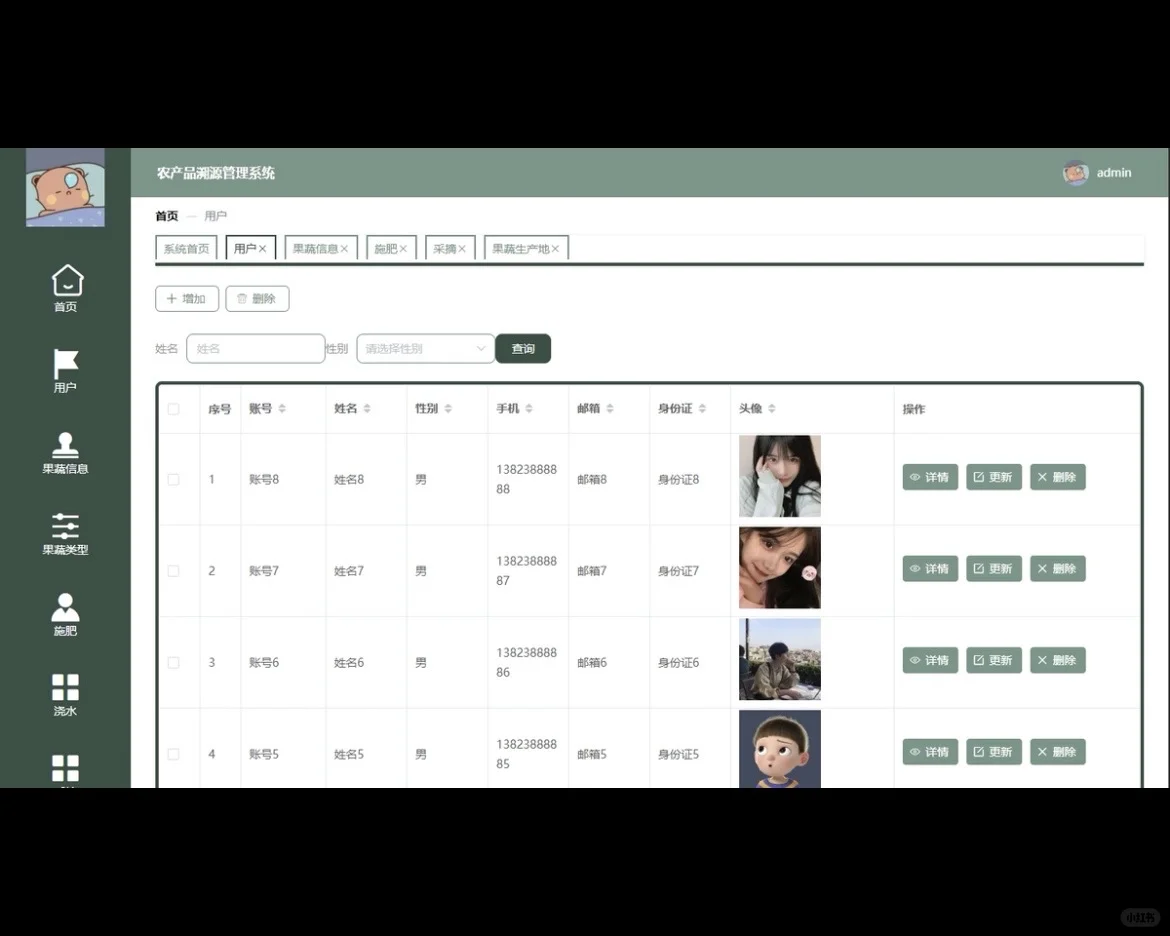The image size is (1170, 936).
Task: Click phone number 13823888888 cell
Action: (x=526, y=479)
